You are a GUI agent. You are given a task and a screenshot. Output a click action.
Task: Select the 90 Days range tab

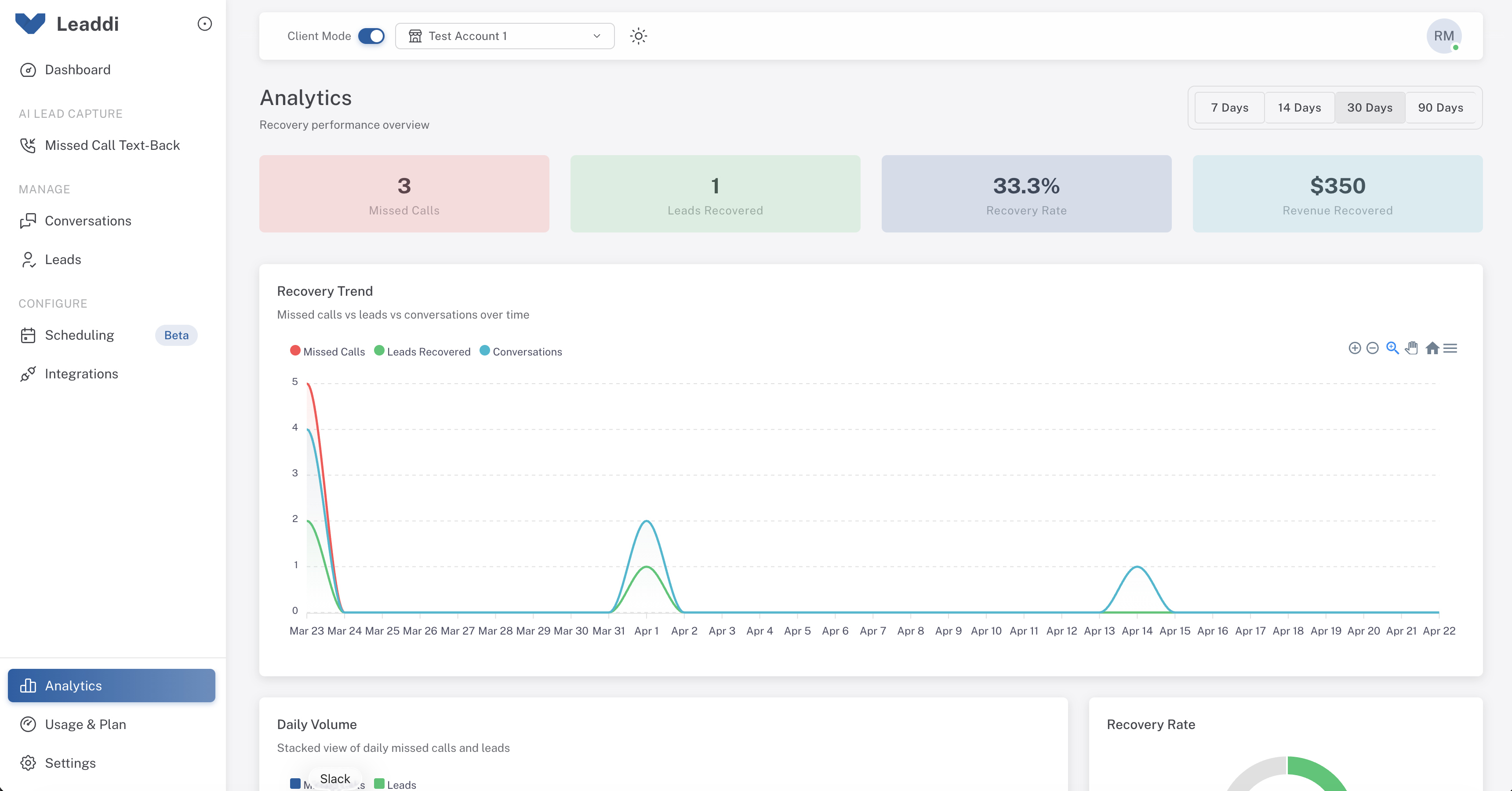click(x=1440, y=107)
